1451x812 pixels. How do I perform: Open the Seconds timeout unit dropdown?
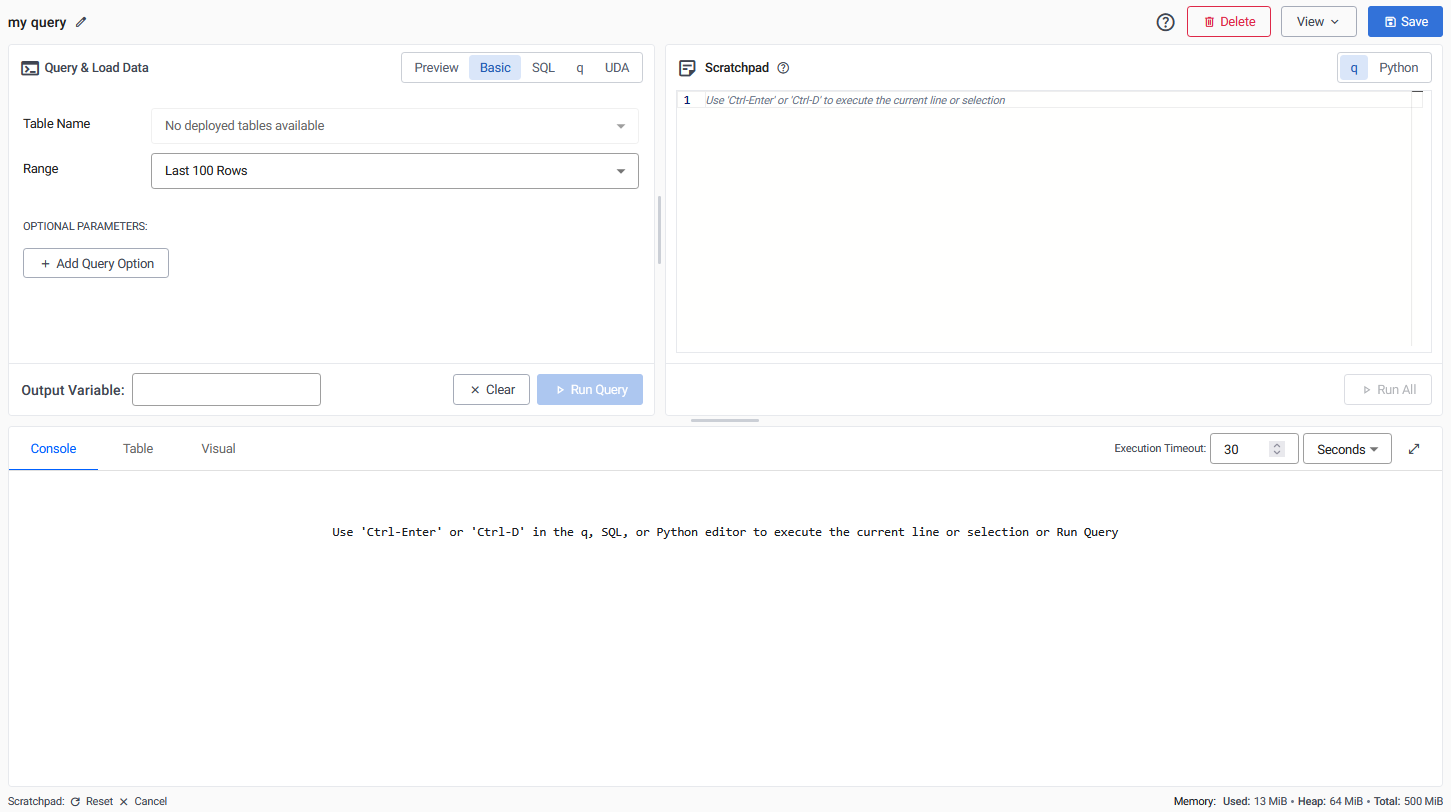click(x=1346, y=448)
